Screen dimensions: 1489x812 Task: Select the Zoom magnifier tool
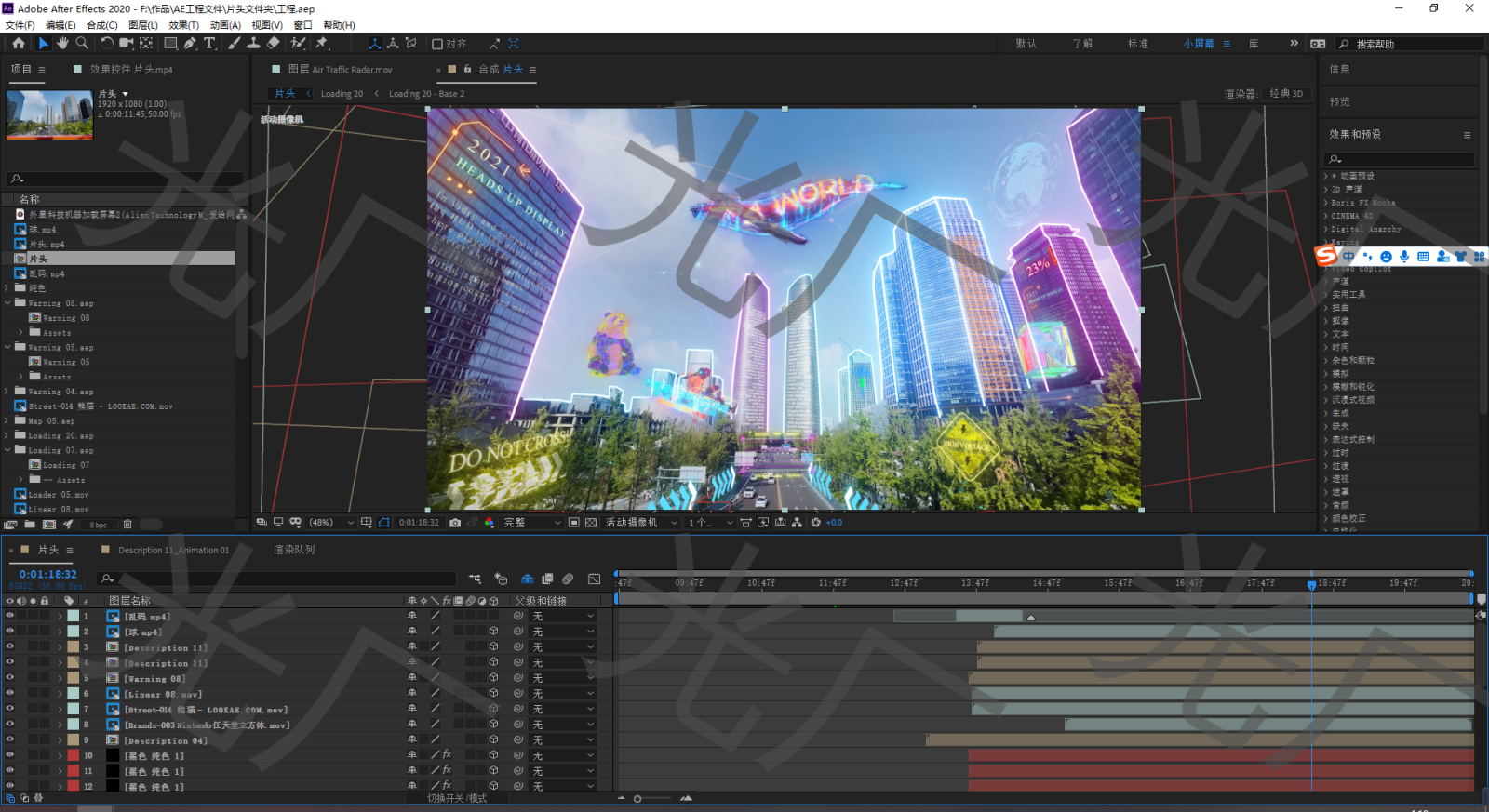[82, 44]
